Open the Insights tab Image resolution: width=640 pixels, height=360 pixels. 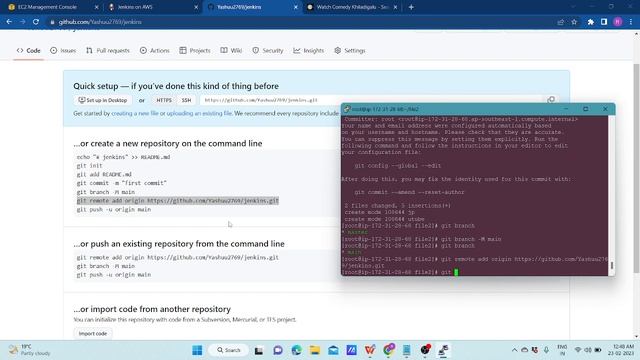coord(309,51)
